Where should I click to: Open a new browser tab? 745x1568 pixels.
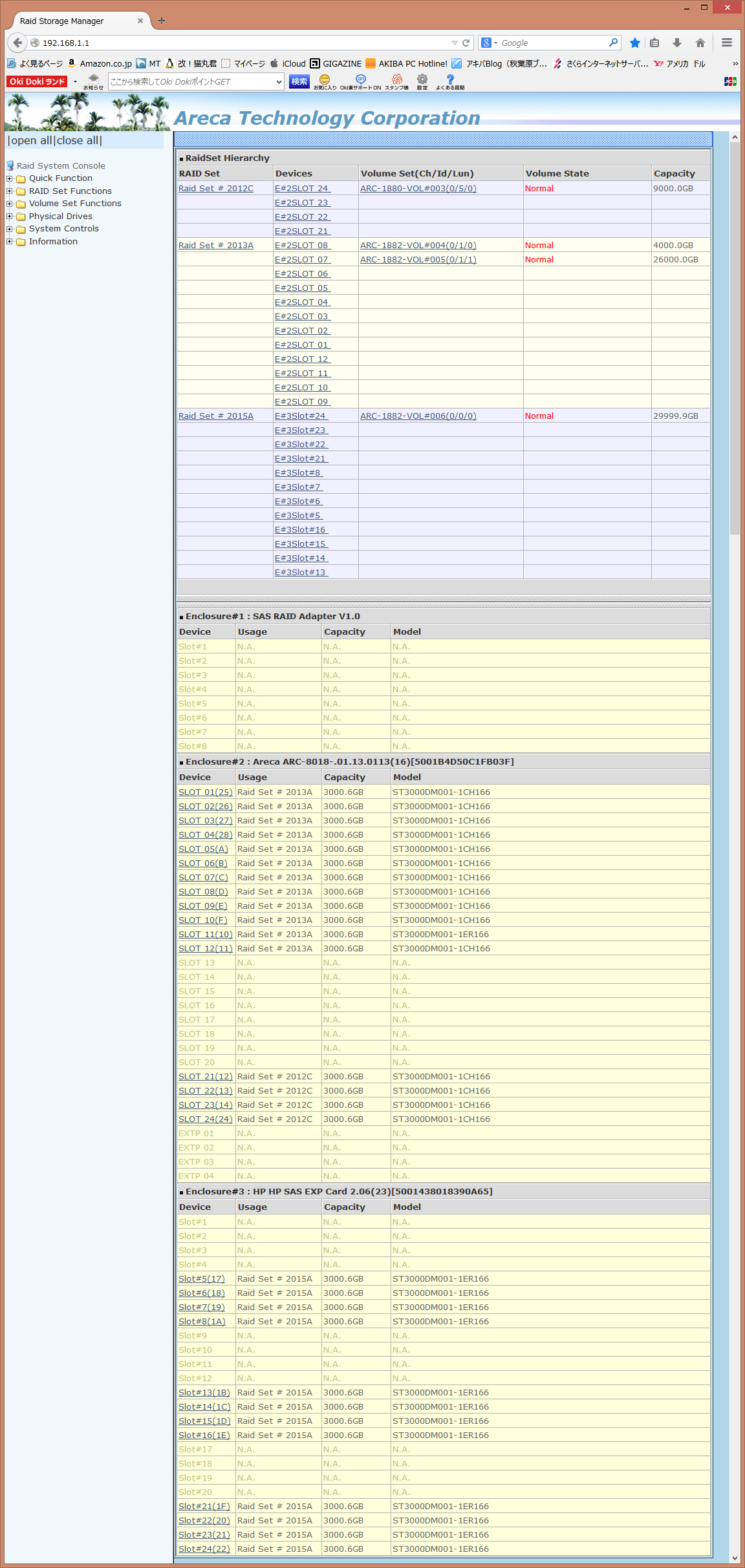[162, 21]
